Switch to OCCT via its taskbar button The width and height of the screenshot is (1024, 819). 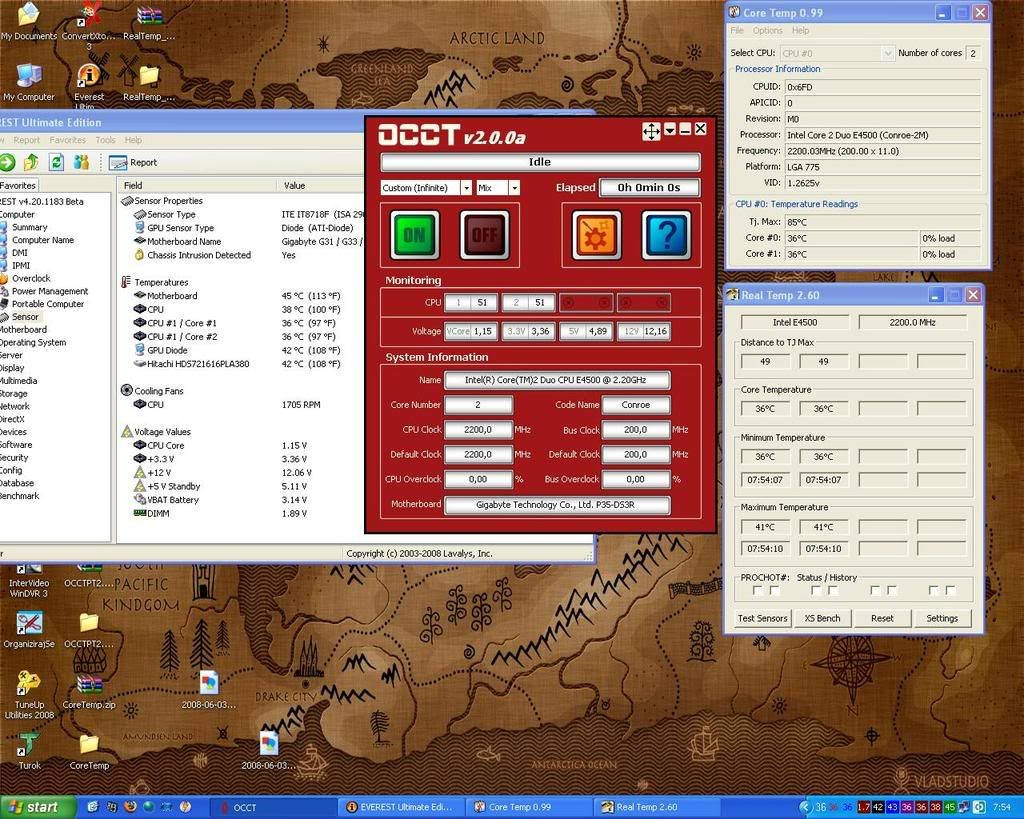tap(272, 807)
